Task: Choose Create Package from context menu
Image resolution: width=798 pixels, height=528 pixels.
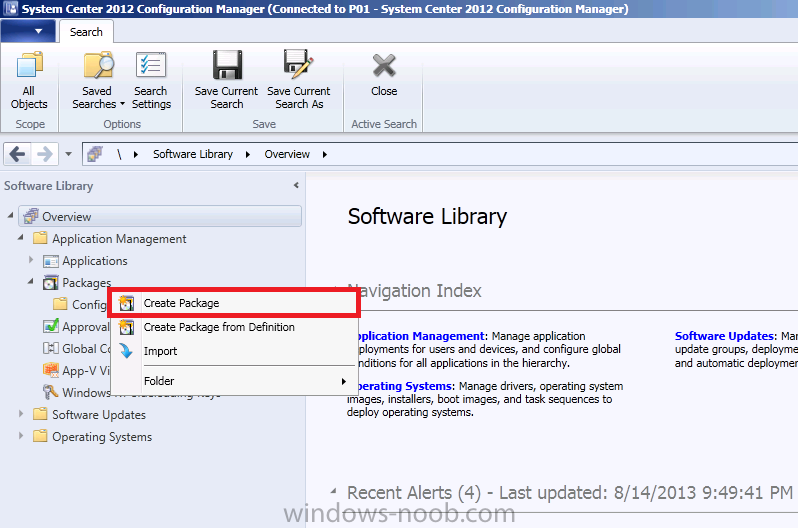Action: click(181, 303)
